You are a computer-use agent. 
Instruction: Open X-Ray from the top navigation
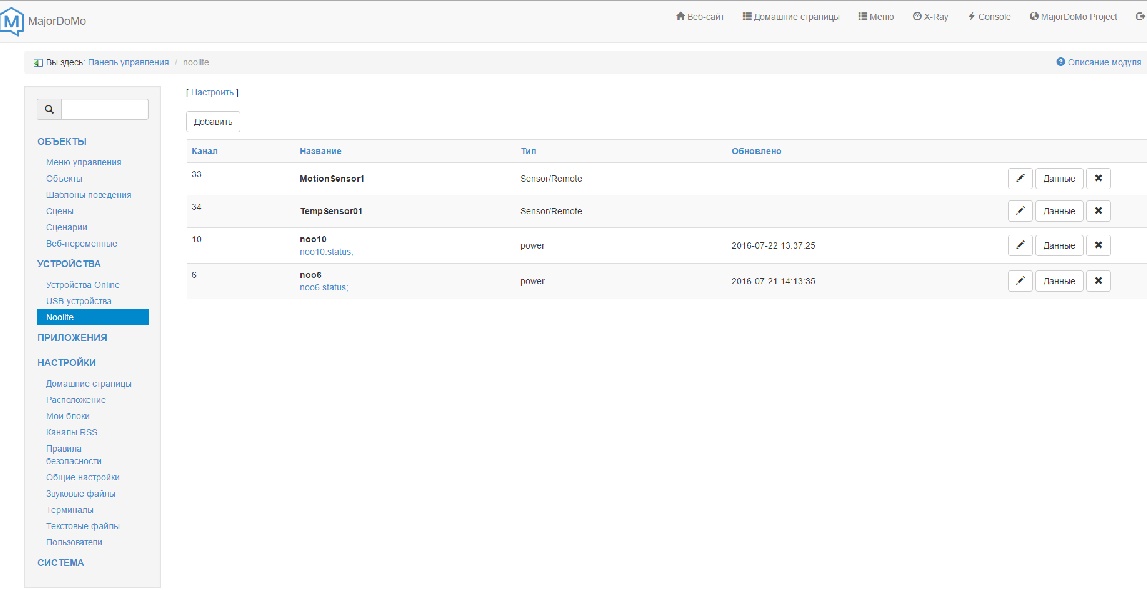click(930, 17)
